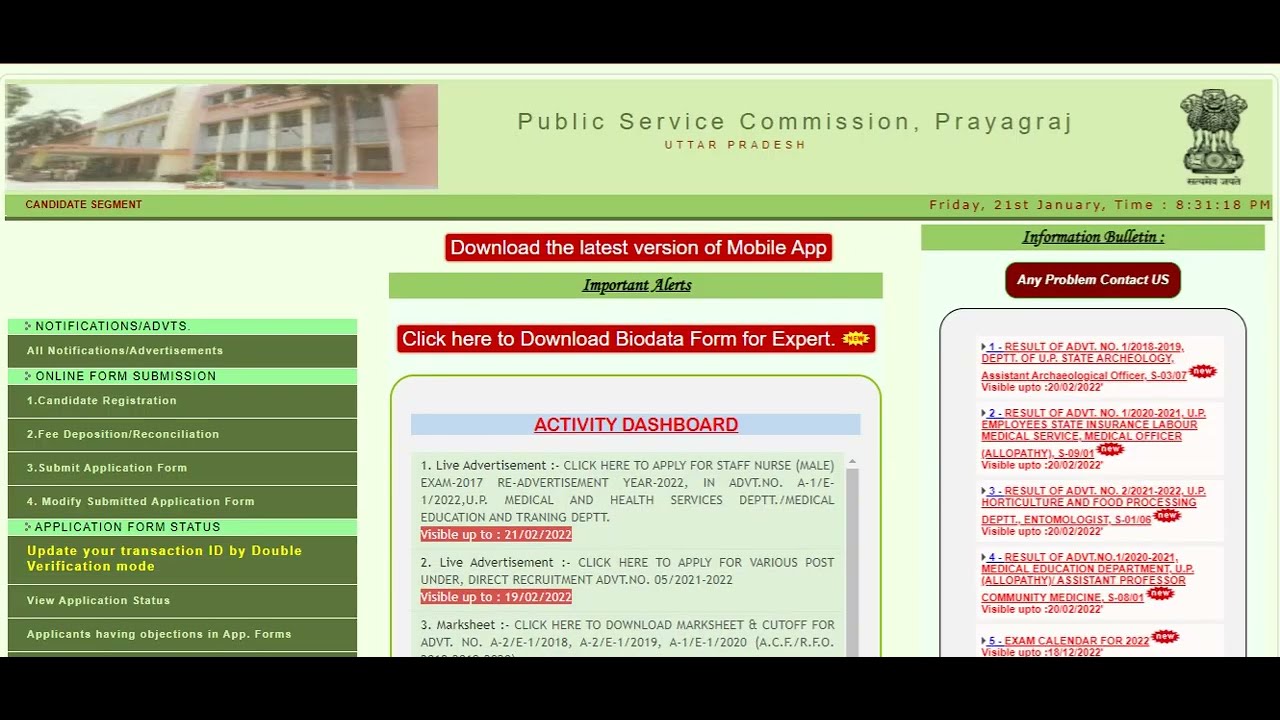
Task: Click 'Visible up to : 19/02/2022' label
Action: click(x=496, y=597)
